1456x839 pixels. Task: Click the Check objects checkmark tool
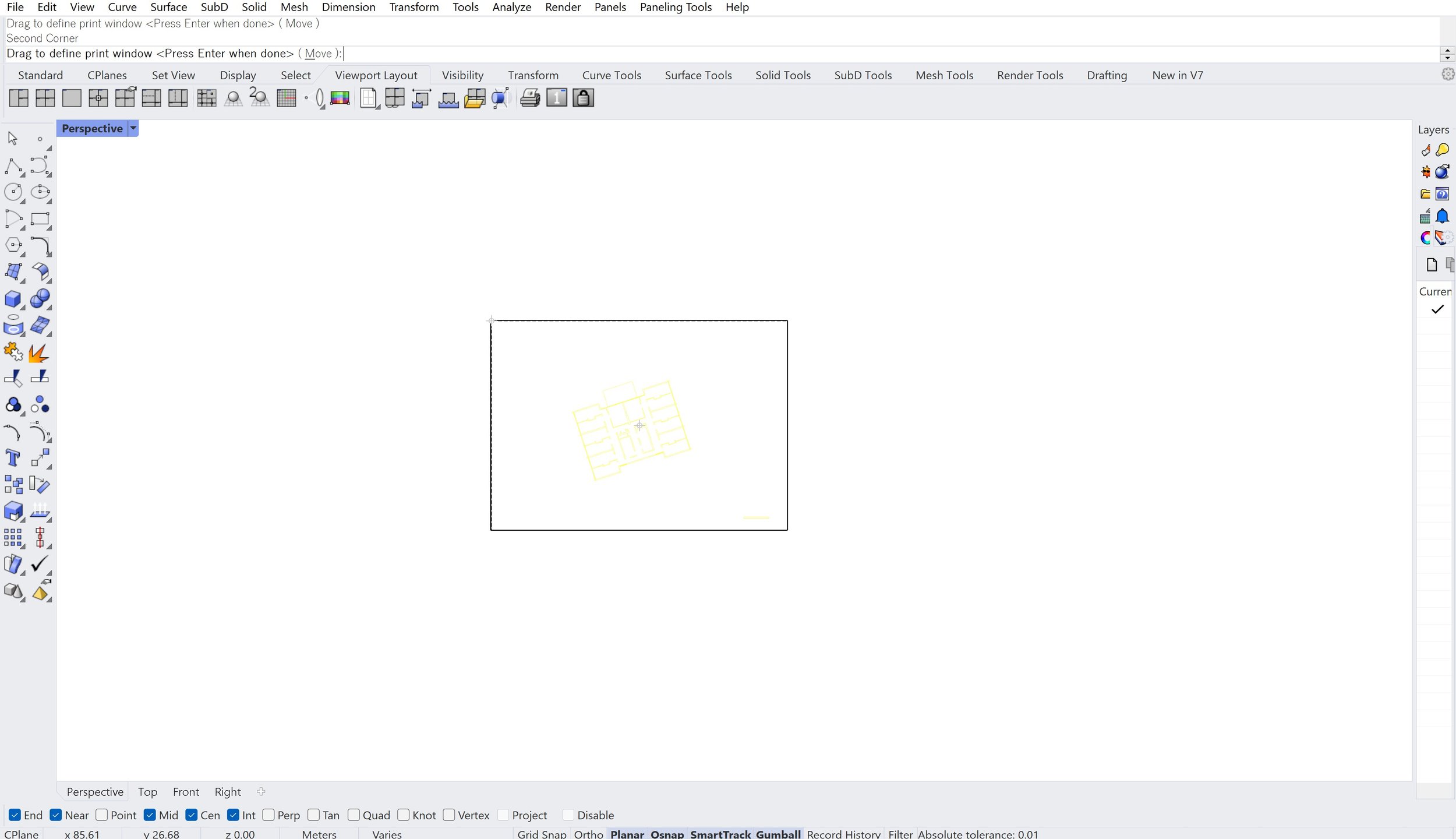40,564
